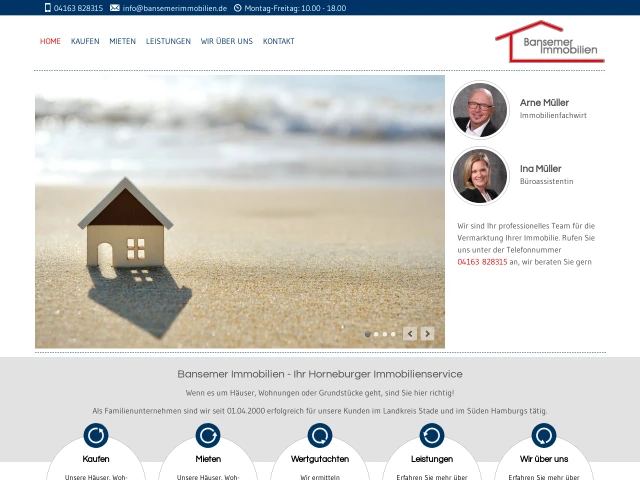Select the third slide indicator dot
The height and width of the screenshot is (480, 640).
[x=385, y=334]
